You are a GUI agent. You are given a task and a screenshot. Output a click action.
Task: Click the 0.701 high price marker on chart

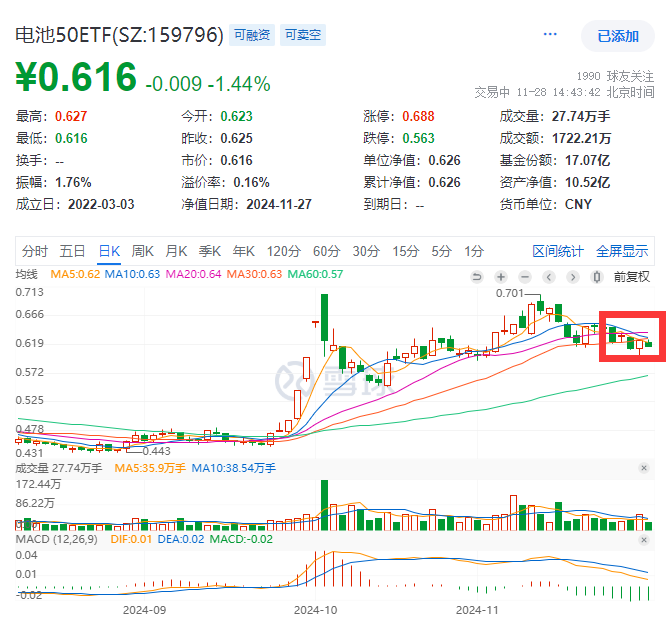(509, 294)
